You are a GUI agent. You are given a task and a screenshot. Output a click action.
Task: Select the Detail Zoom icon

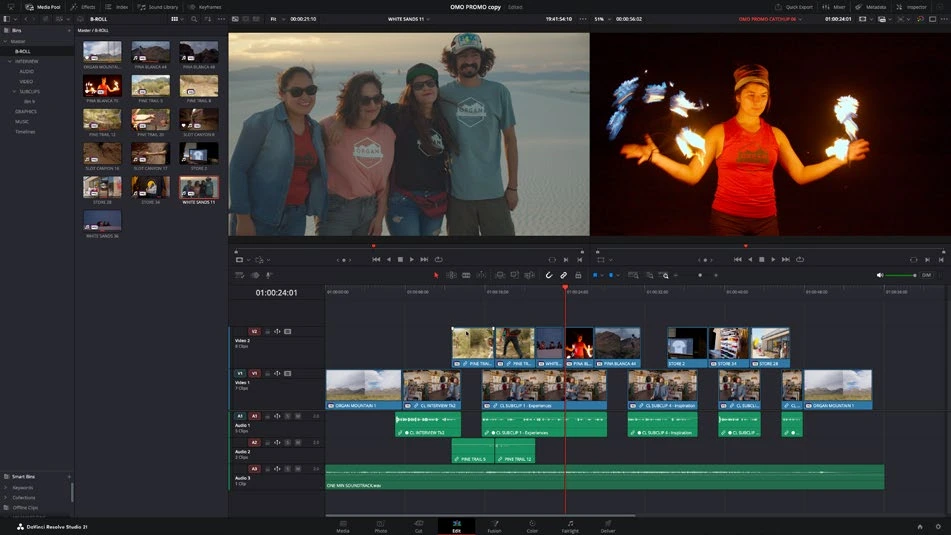649,275
